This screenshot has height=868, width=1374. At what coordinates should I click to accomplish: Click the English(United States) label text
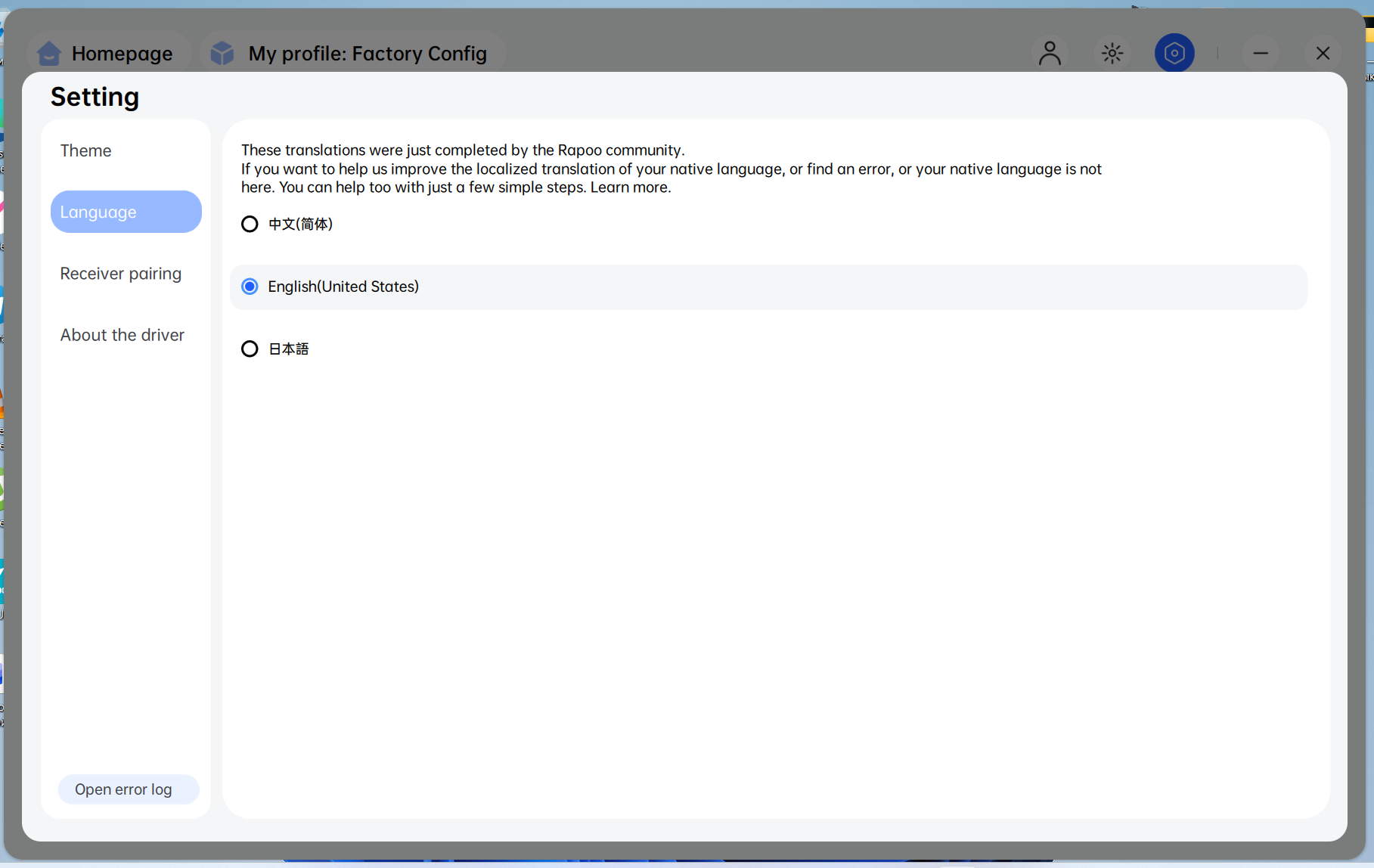[343, 287]
